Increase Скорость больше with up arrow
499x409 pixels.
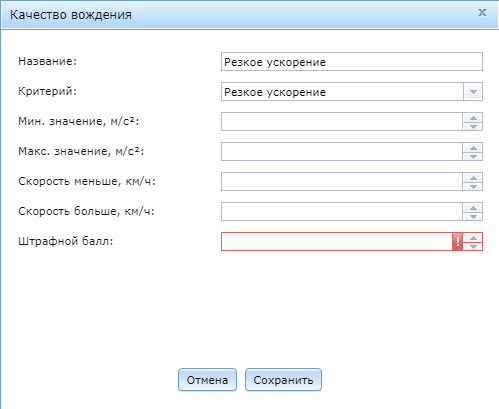pos(473,207)
